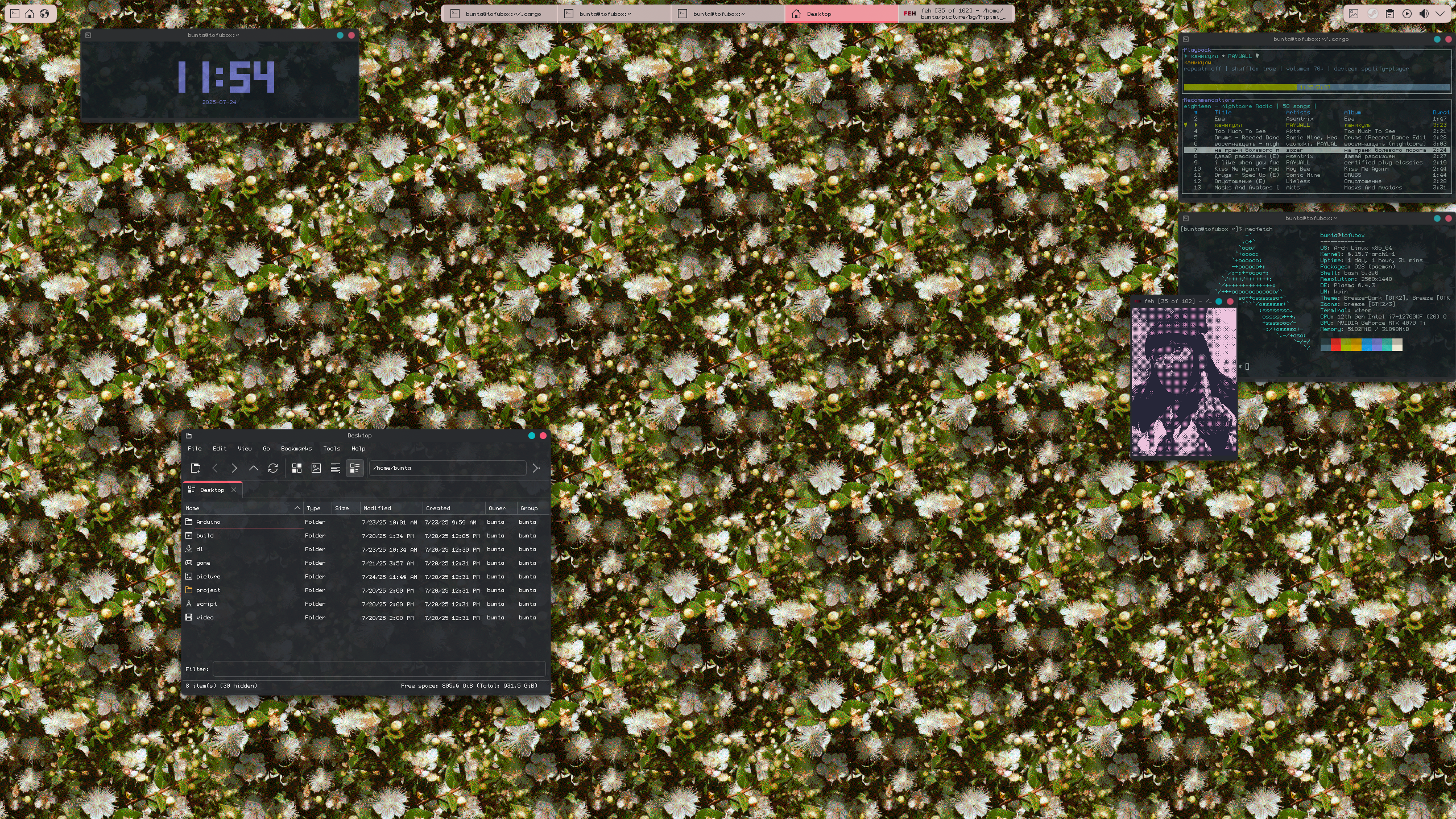This screenshot has width=1456, height=819.
Task: Open the View menu
Action: [x=245, y=449]
